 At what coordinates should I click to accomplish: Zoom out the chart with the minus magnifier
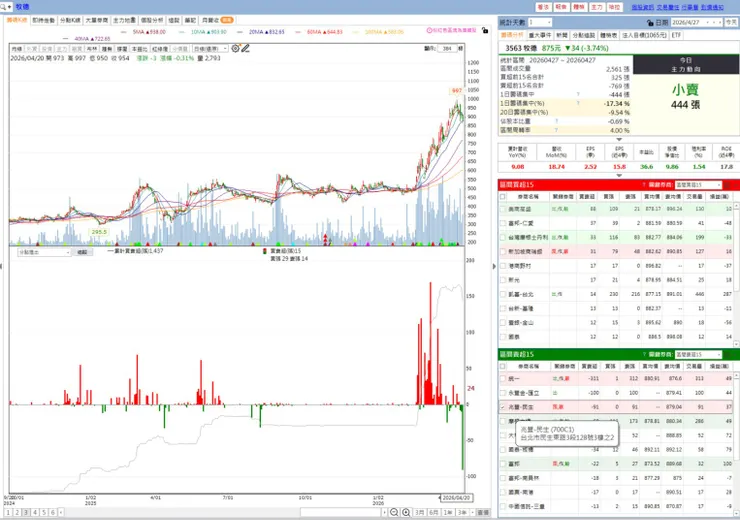coord(394,512)
